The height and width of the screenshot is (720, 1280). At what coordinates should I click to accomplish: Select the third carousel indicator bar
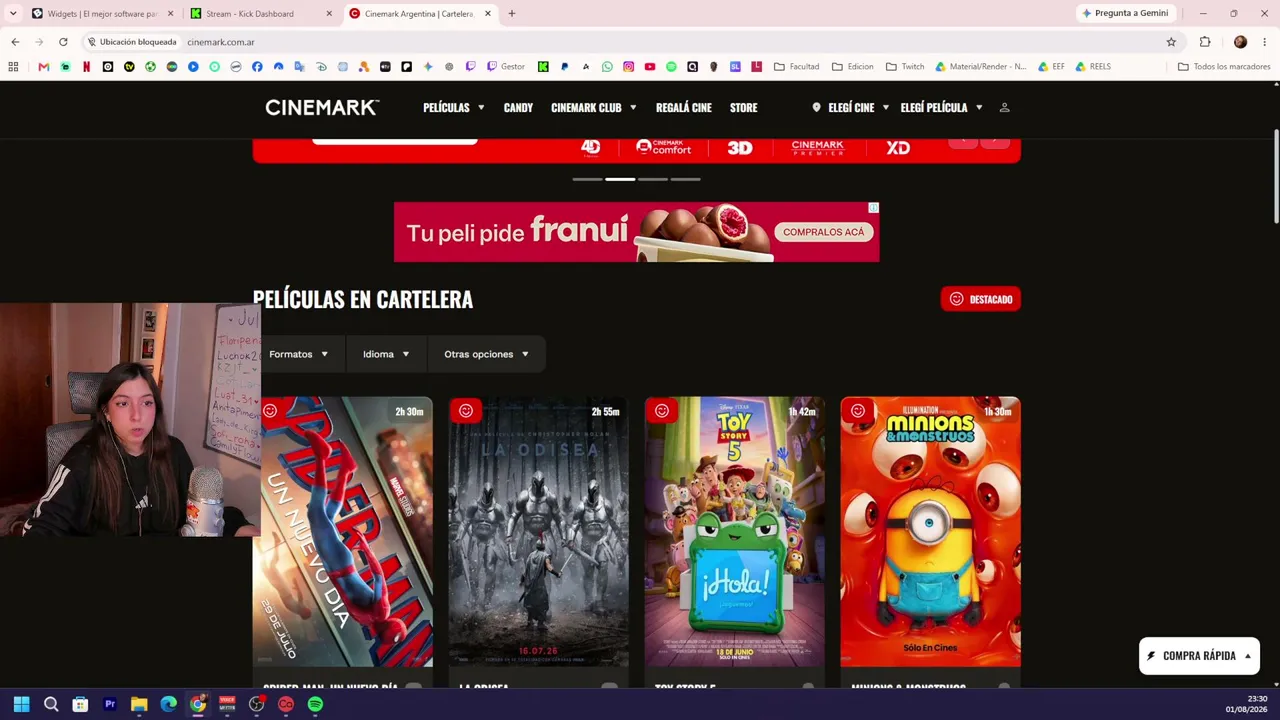click(x=653, y=179)
